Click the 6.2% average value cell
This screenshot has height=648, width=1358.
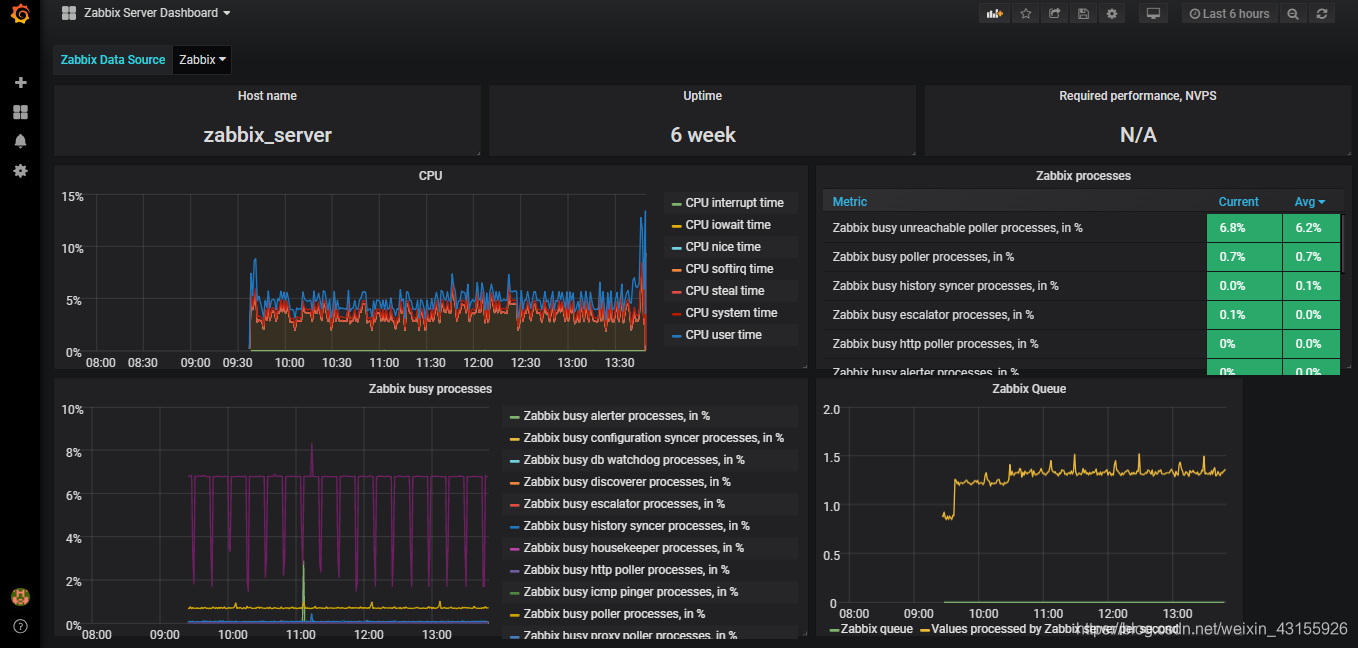[1311, 228]
